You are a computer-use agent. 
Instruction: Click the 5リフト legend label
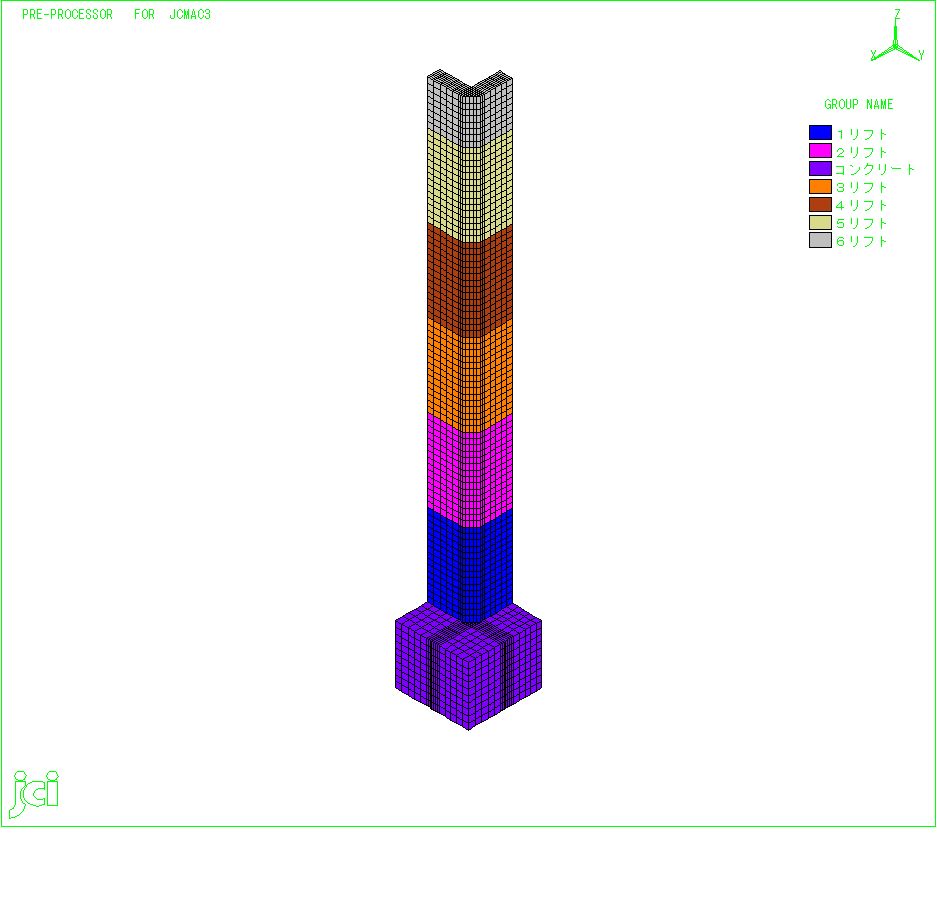pos(861,223)
